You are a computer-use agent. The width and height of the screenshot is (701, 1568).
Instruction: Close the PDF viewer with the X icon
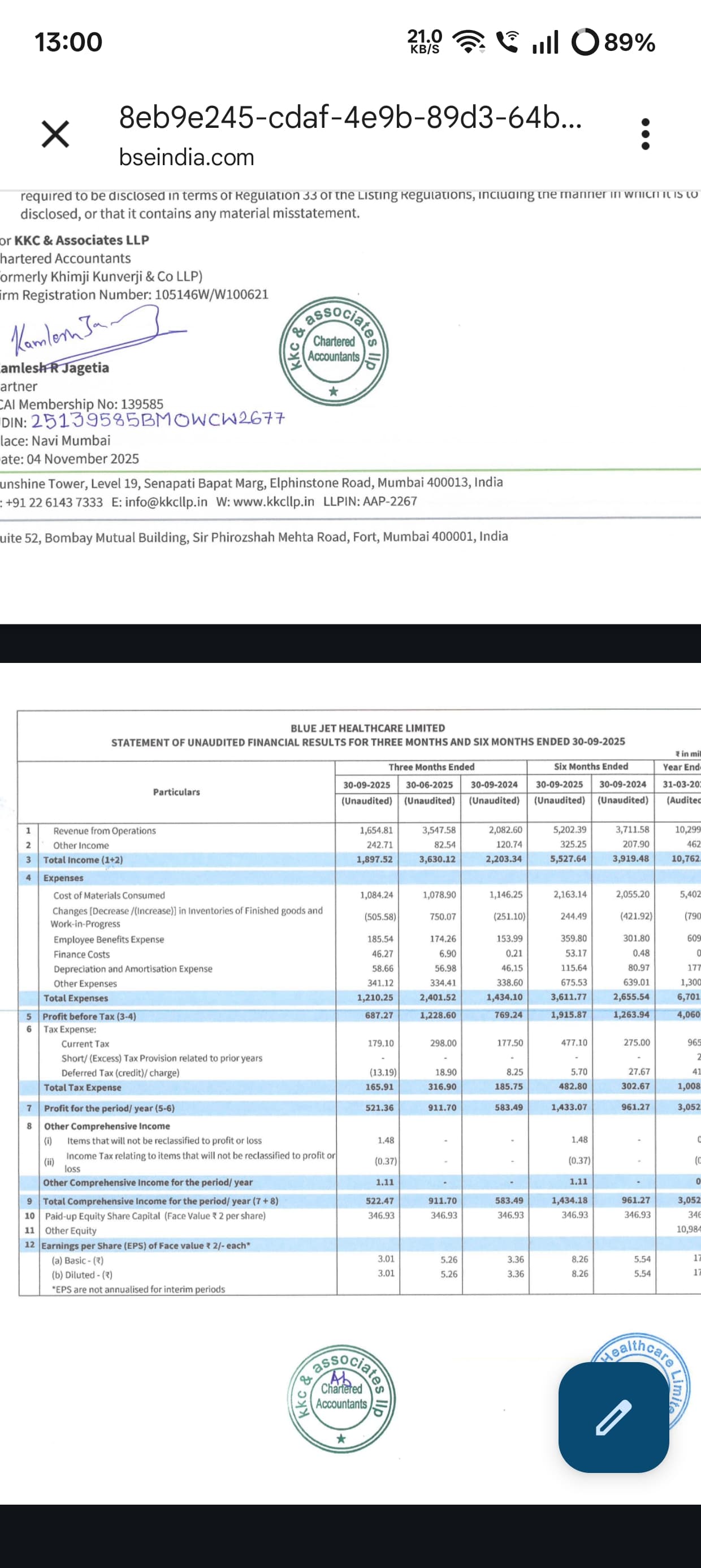55,134
